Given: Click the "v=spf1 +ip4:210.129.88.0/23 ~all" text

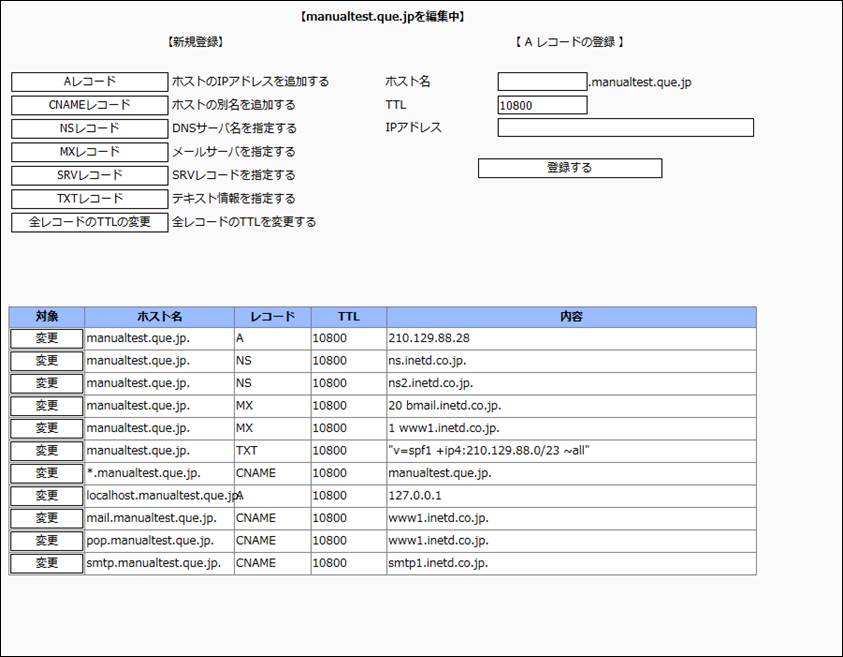Looking at the screenshot, I should 489,451.
